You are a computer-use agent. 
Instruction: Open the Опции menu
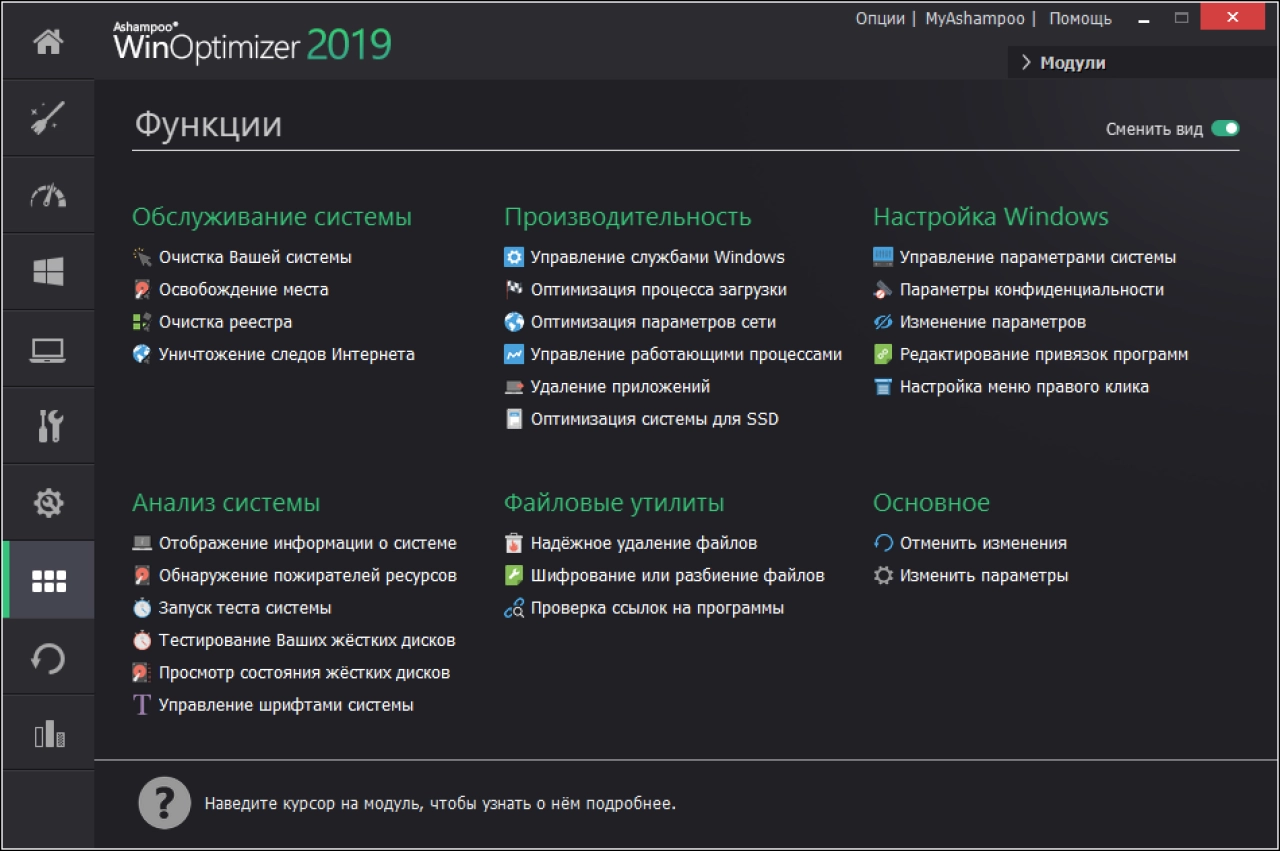point(880,18)
